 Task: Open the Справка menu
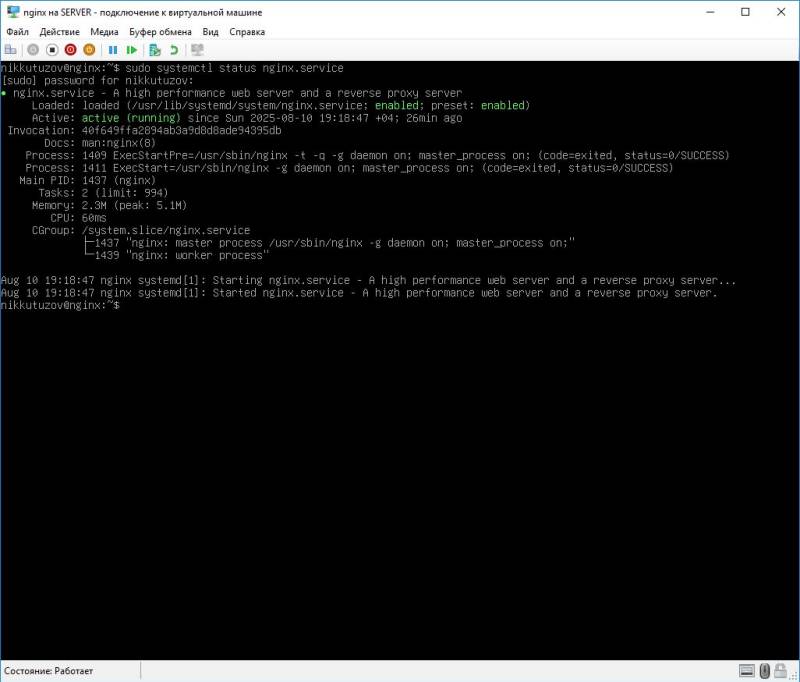pos(246,31)
